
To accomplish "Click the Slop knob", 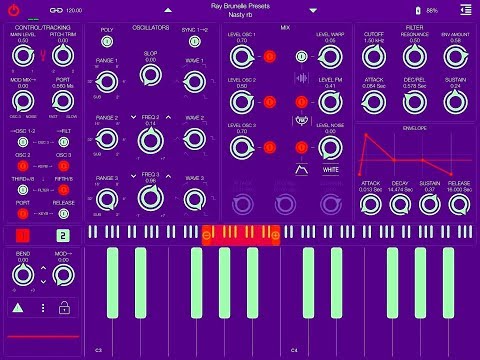I will pos(151,75).
